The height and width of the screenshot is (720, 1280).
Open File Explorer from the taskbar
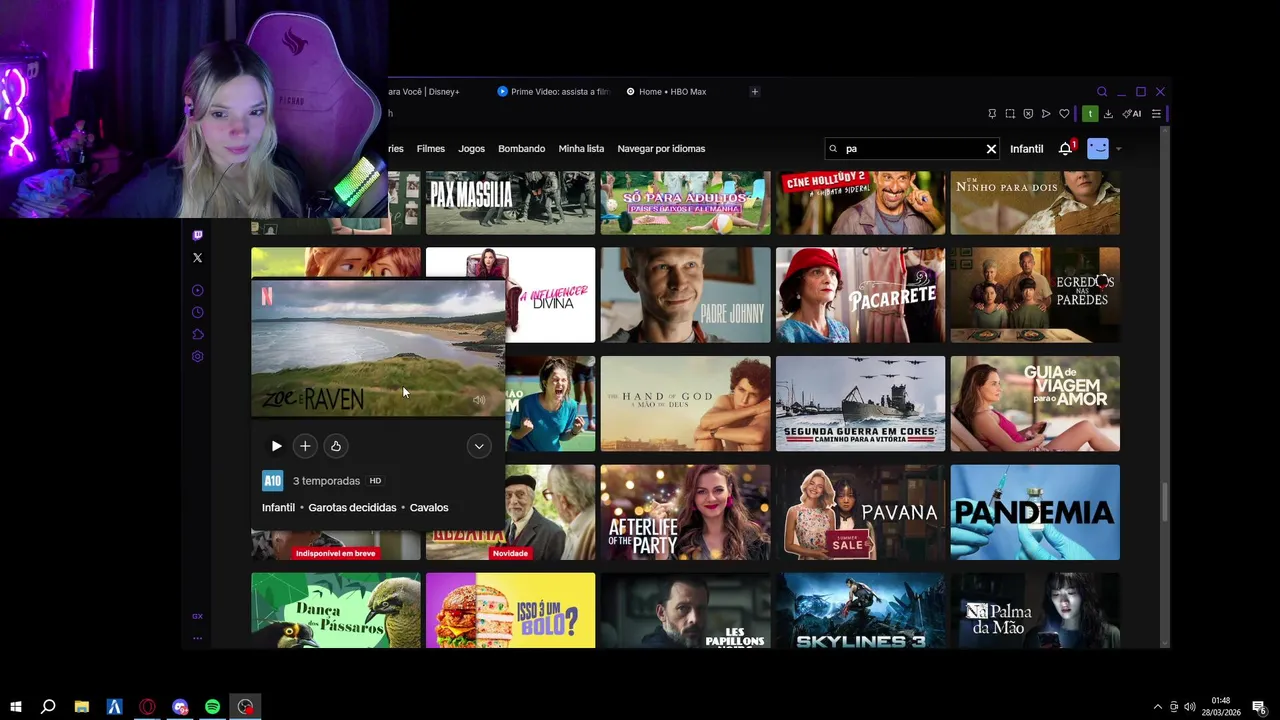coord(81,707)
